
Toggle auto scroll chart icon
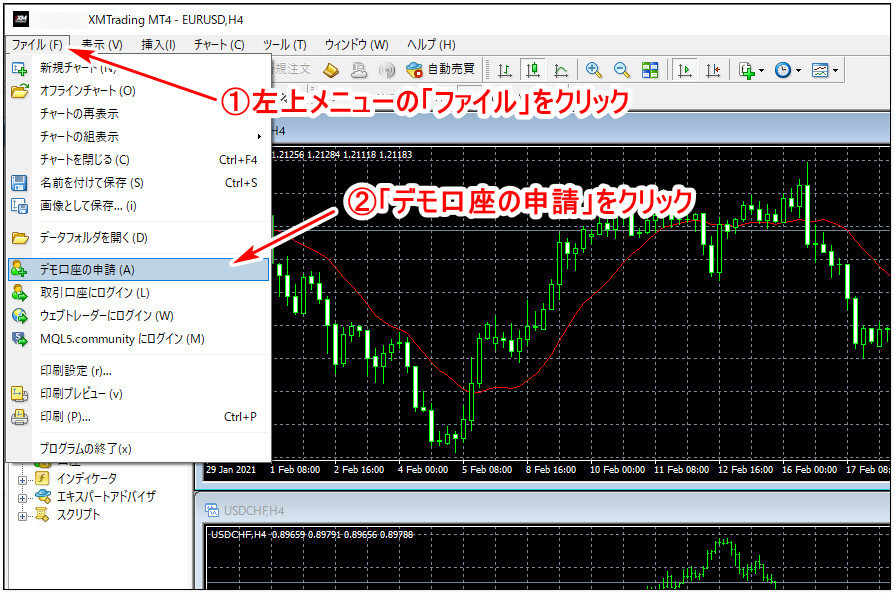point(684,70)
